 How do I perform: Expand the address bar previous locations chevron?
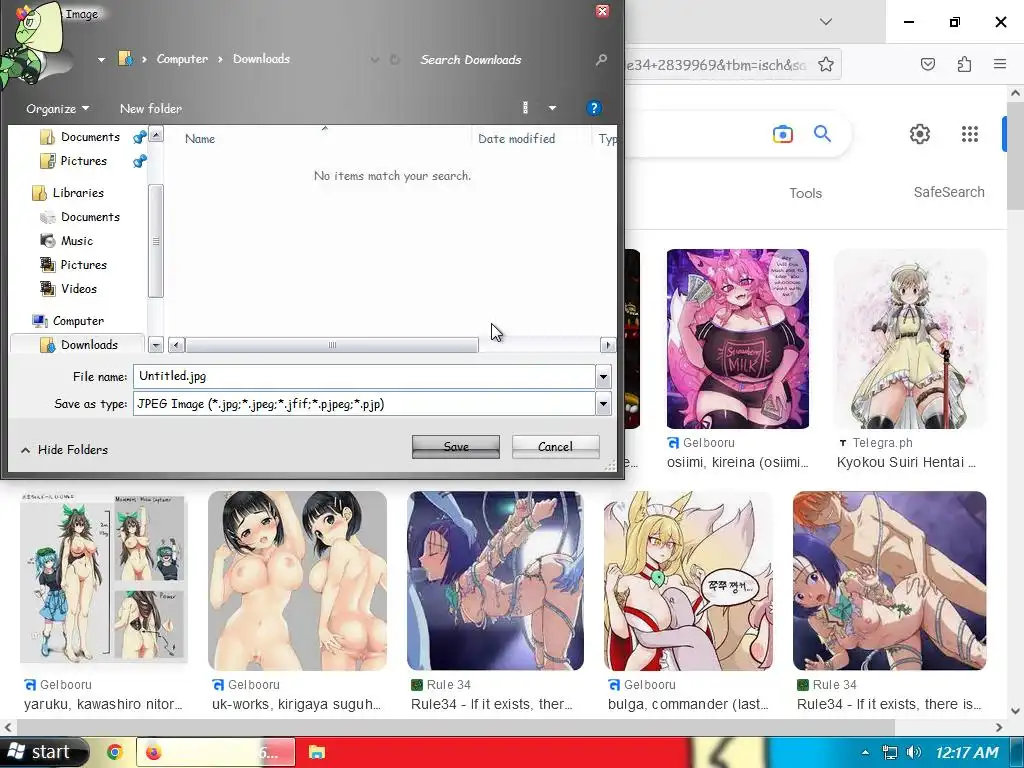point(375,59)
